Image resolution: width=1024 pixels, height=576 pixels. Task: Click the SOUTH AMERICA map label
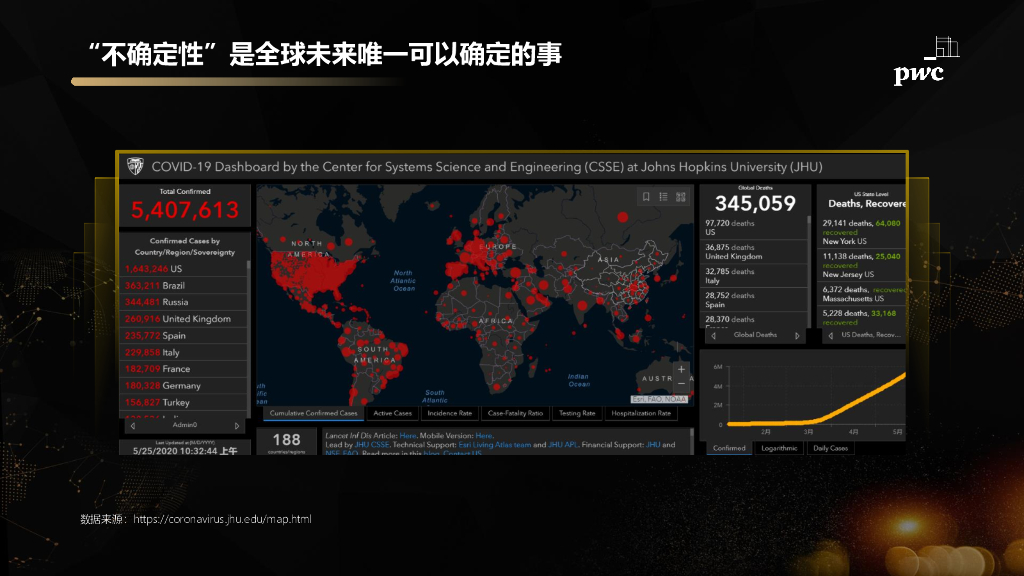(374, 355)
